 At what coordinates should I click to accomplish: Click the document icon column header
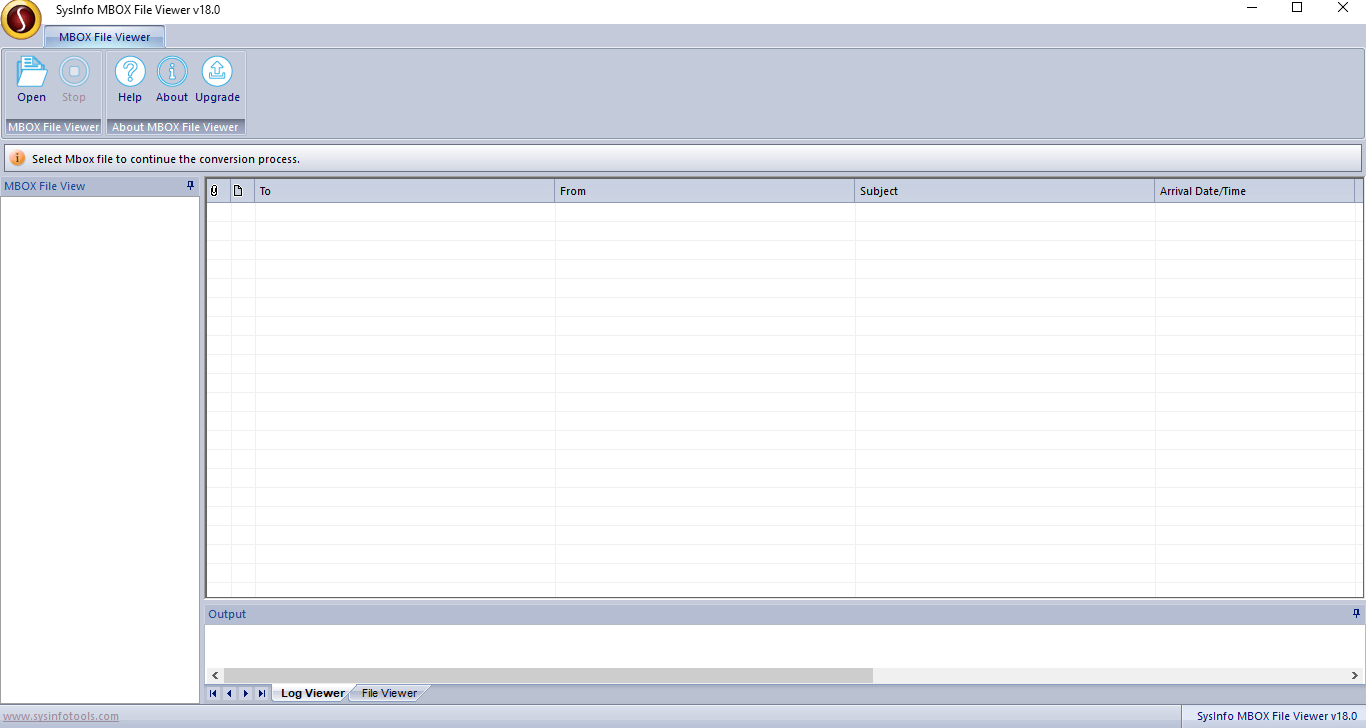(x=238, y=190)
